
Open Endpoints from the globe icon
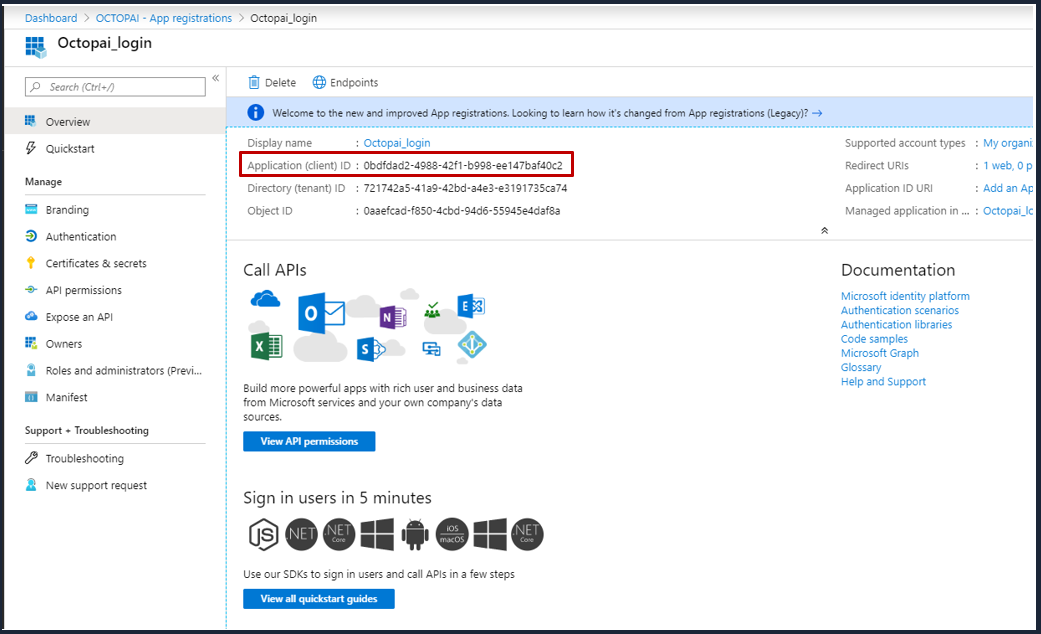pos(319,83)
